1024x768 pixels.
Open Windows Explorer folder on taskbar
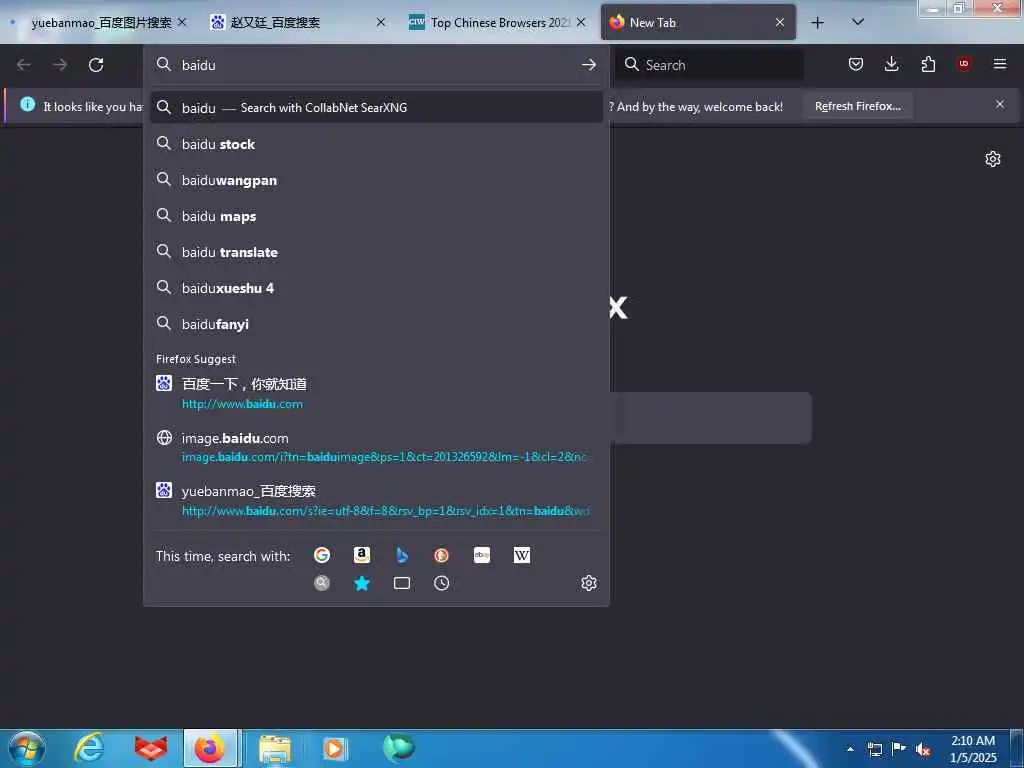(x=275, y=748)
